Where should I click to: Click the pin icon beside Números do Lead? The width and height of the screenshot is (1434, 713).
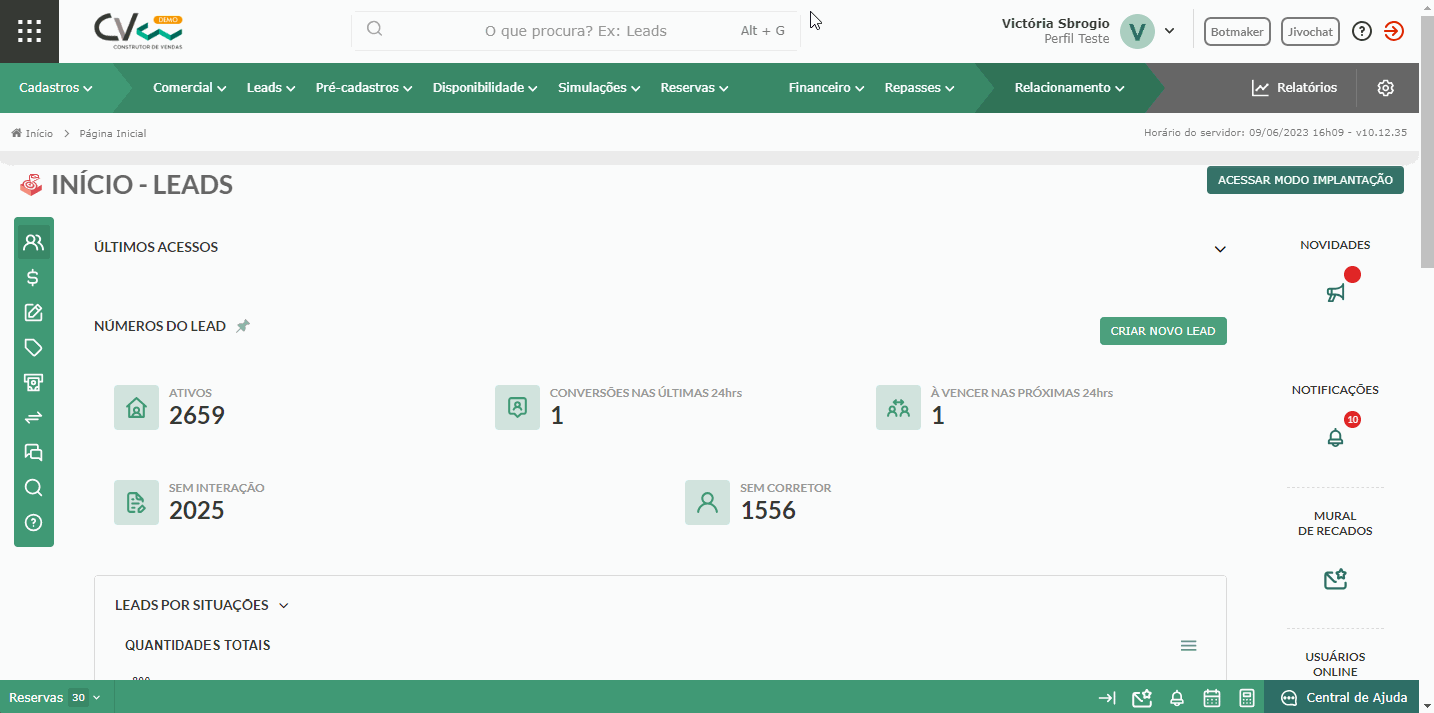pos(243,326)
